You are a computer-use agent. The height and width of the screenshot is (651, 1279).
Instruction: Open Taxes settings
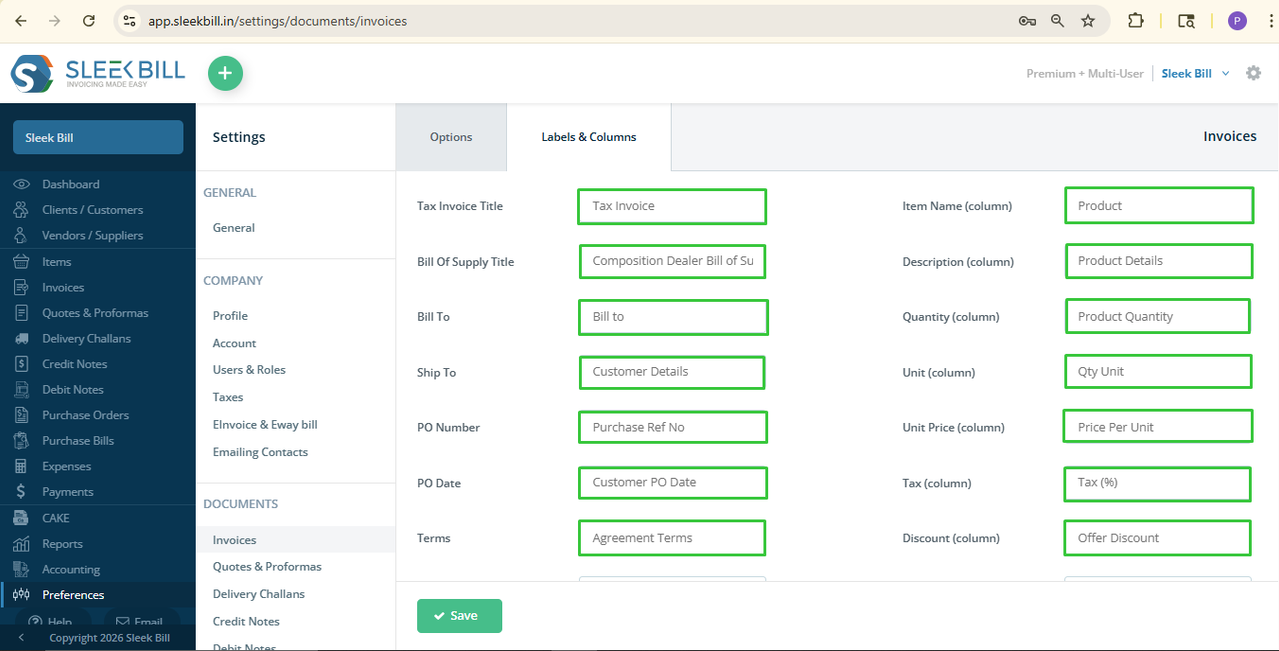[228, 397]
